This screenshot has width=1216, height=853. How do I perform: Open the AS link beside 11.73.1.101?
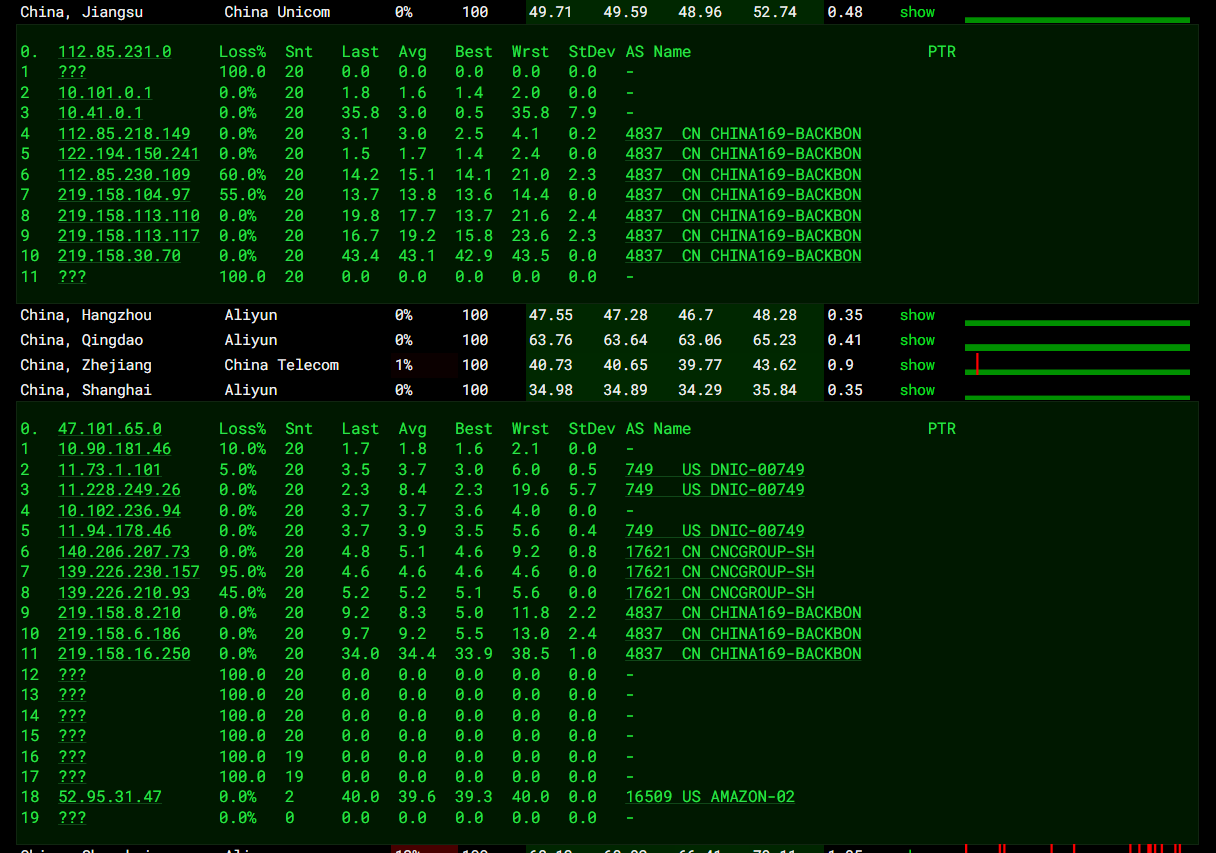click(715, 470)
